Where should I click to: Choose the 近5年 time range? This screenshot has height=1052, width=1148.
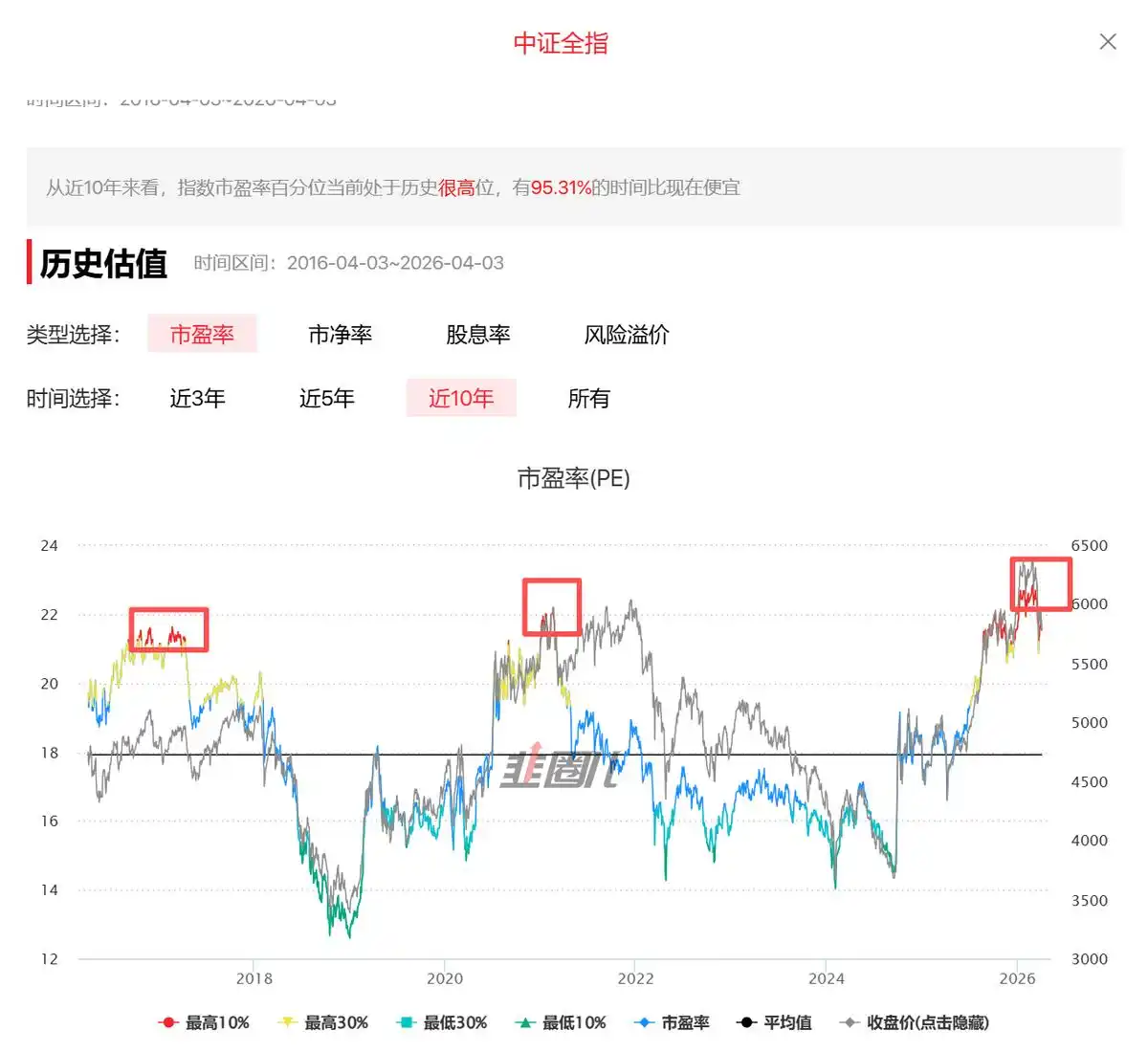tap(326, 398)
